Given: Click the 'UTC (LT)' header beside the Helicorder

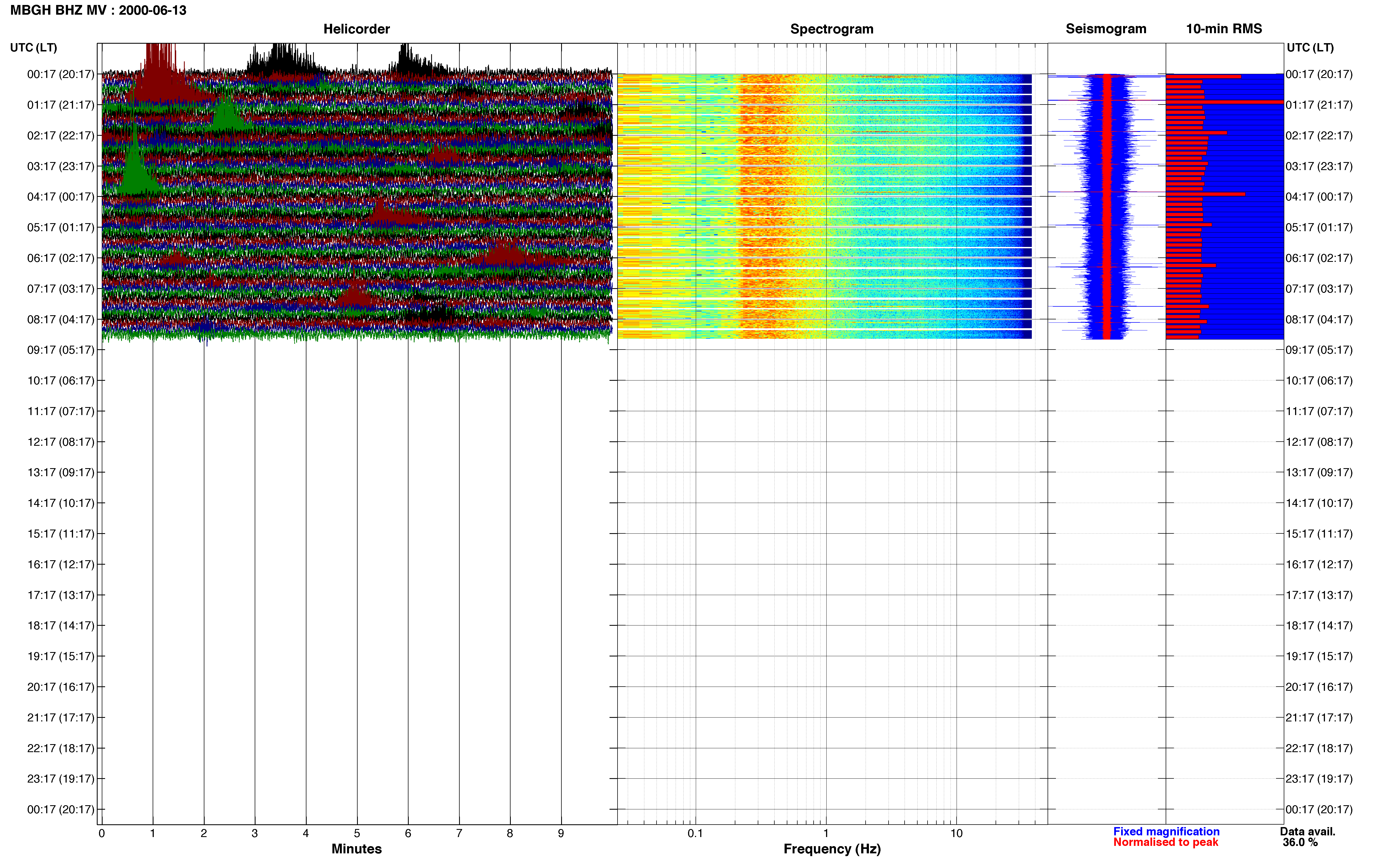Looking at the screenshot, I should (33, 48).
